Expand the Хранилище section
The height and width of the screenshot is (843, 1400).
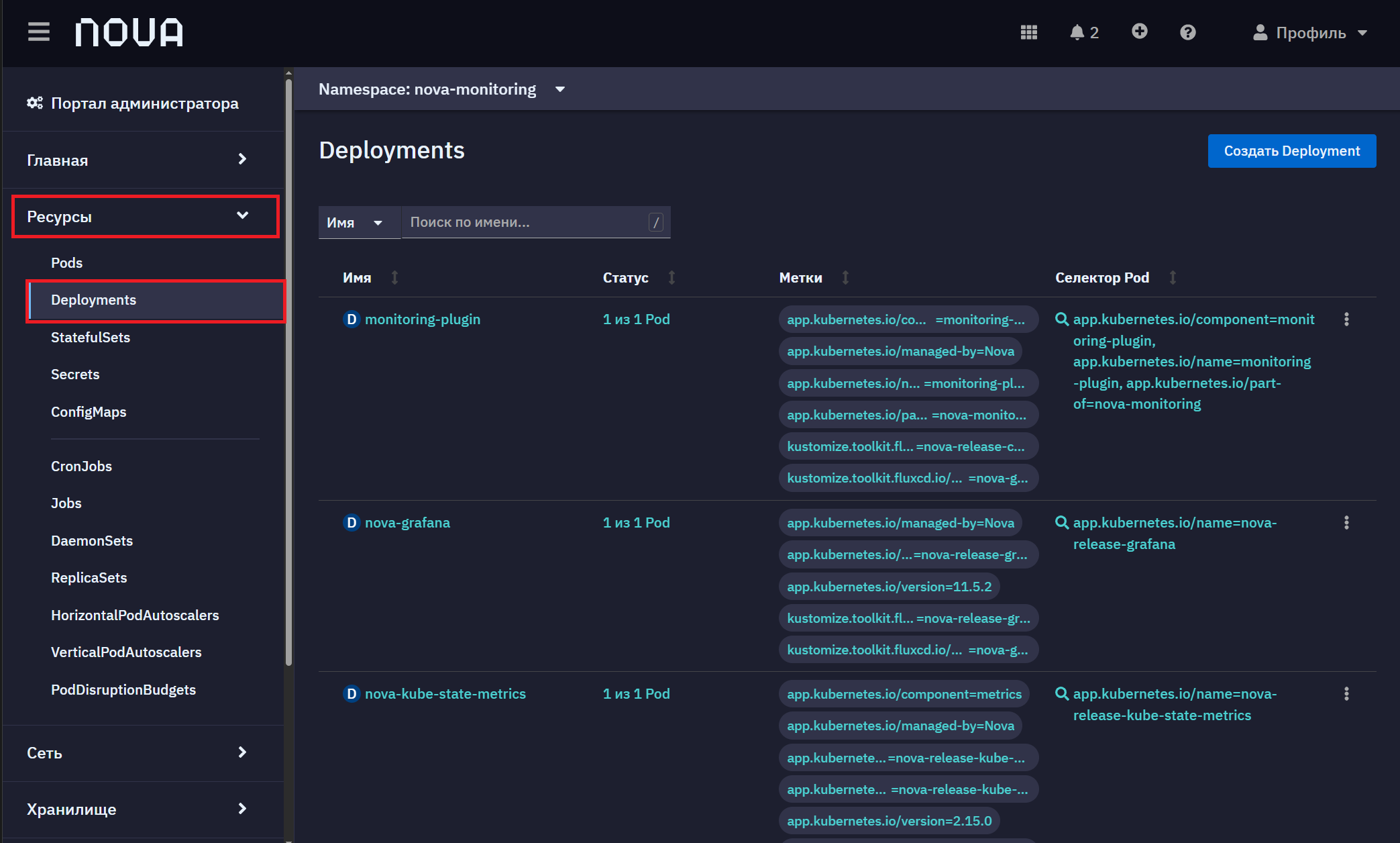(x=138, y=809)
